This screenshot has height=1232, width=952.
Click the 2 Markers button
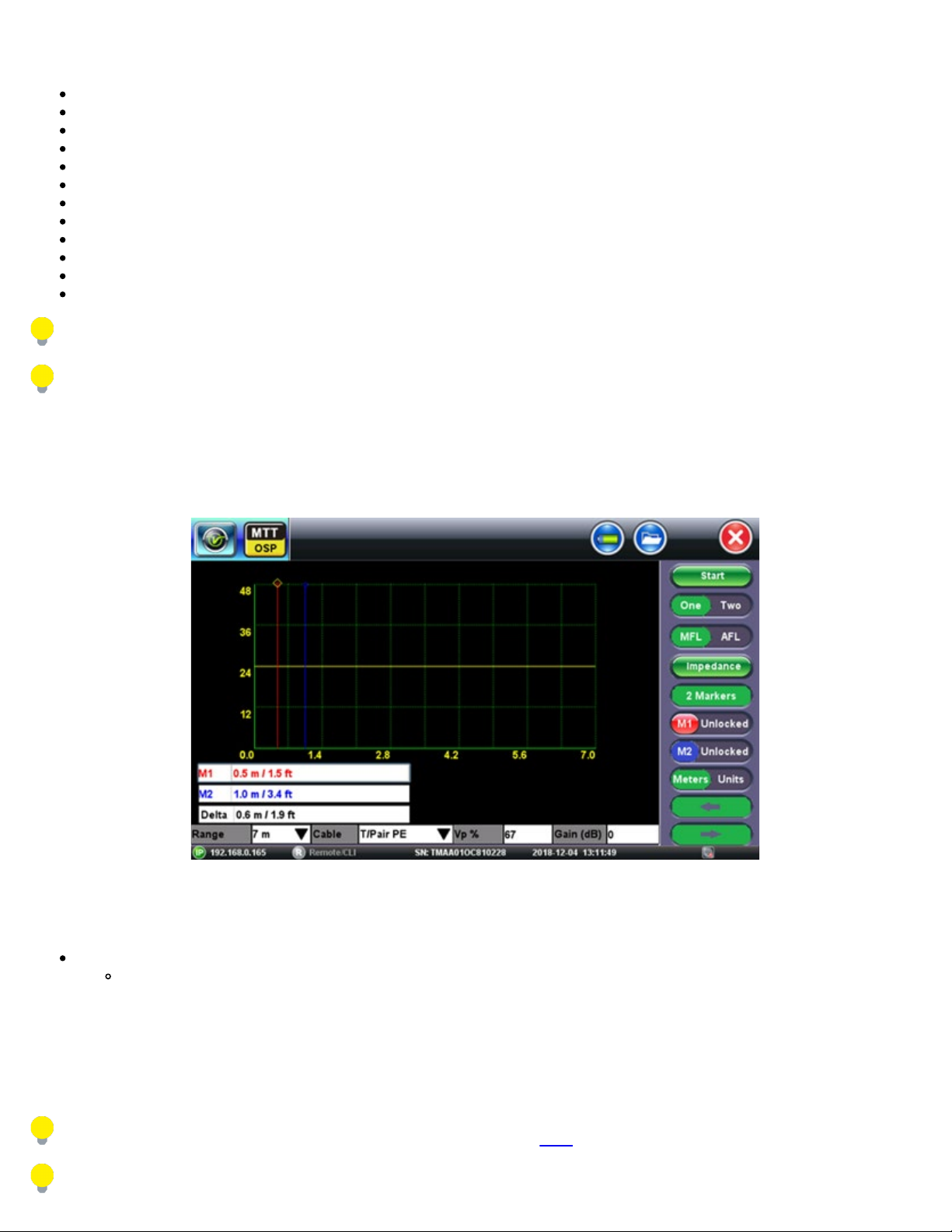pos(711,696)
